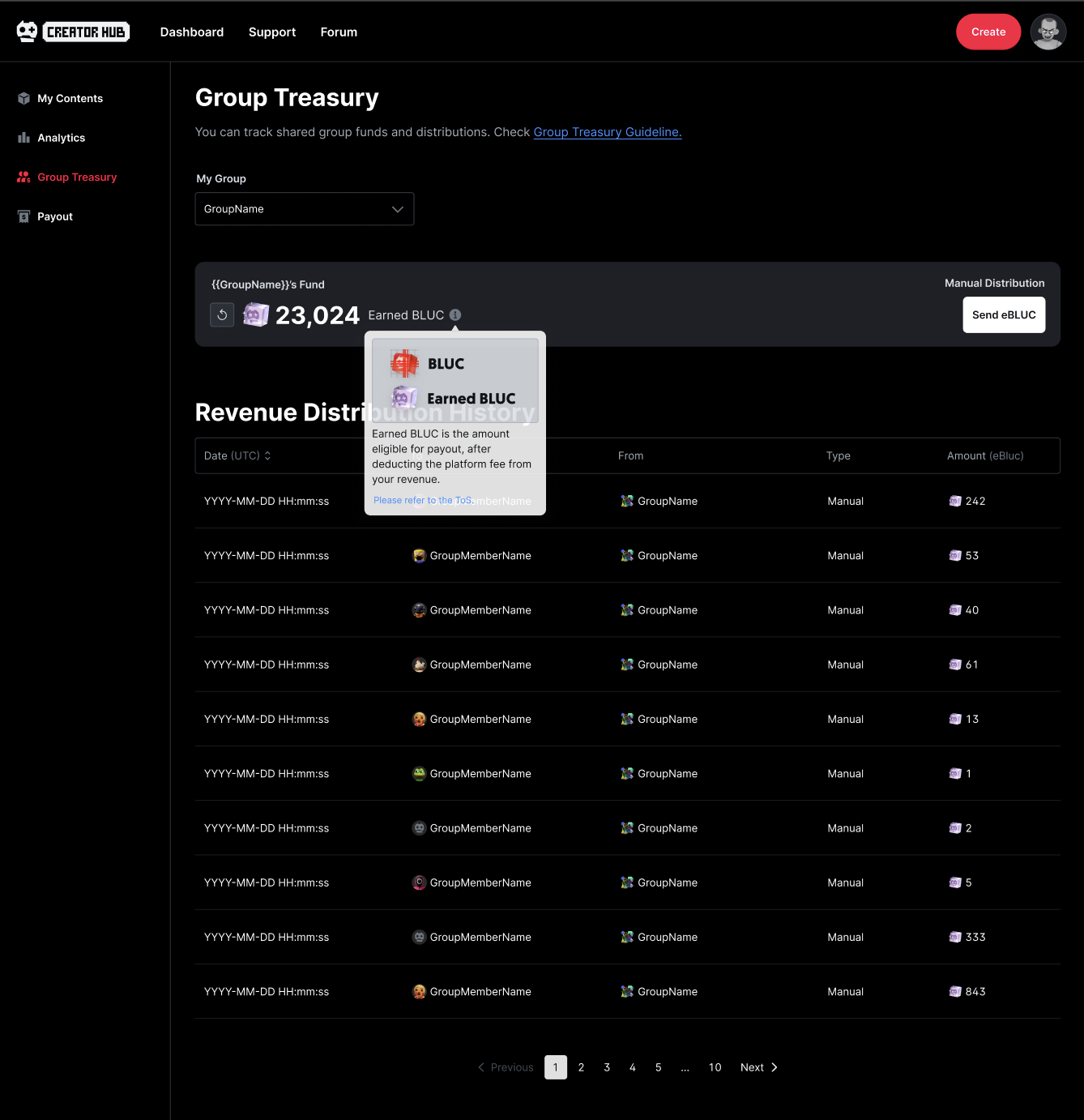Click the Analytics bar chart icon
The width and height of the screenshot is (1084, 1120).
[x=23, y=138]
